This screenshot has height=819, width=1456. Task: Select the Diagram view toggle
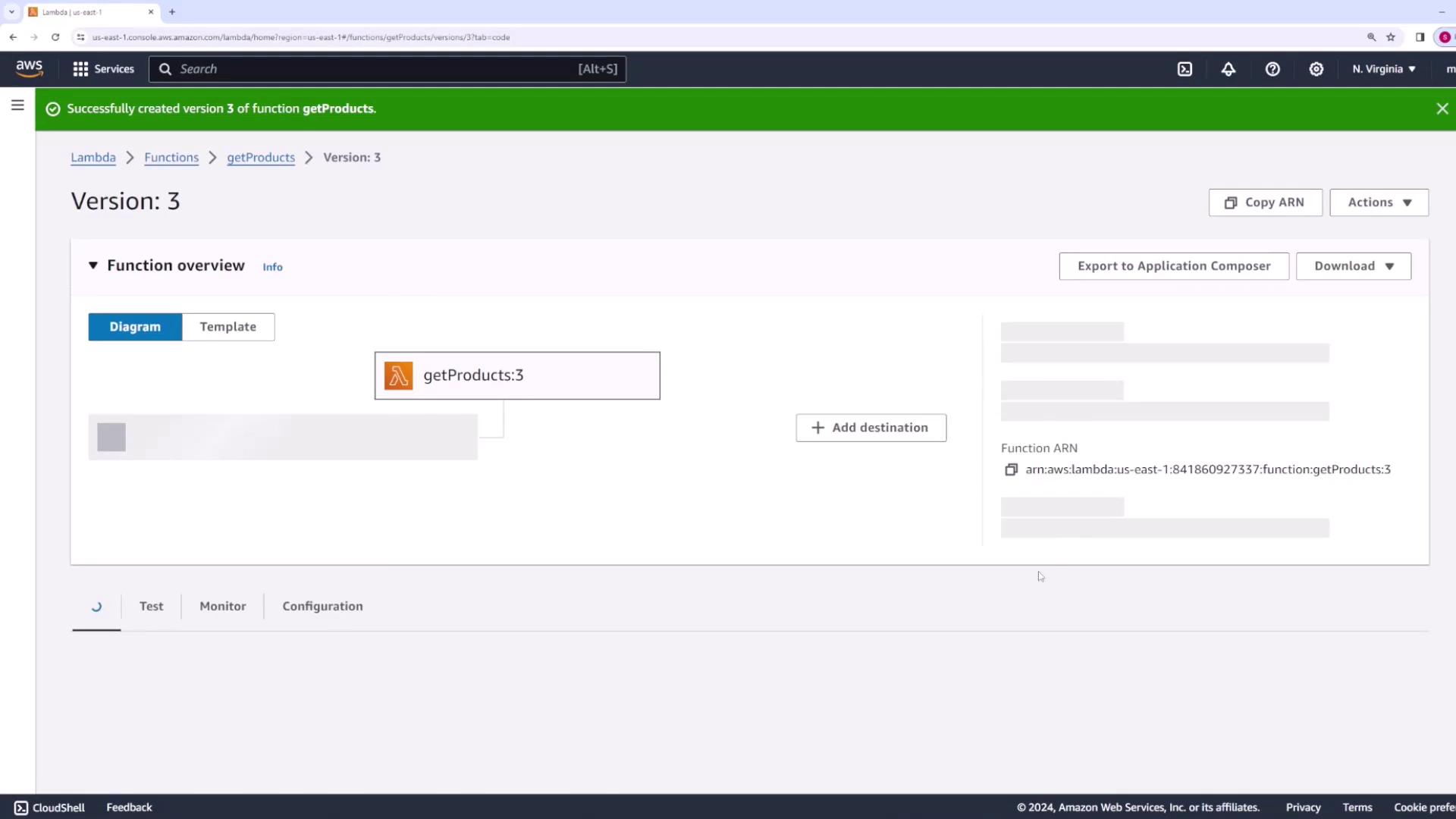pyautogui.click(x=135, y=327)
